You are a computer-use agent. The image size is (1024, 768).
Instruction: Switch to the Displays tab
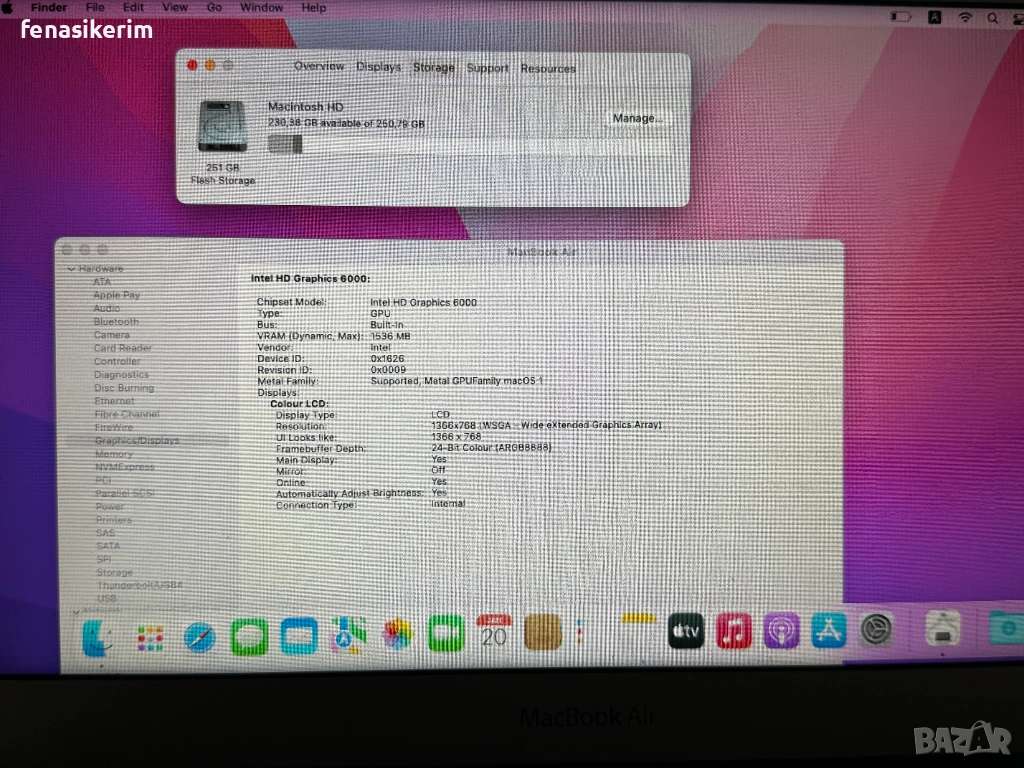pos(378,67)
